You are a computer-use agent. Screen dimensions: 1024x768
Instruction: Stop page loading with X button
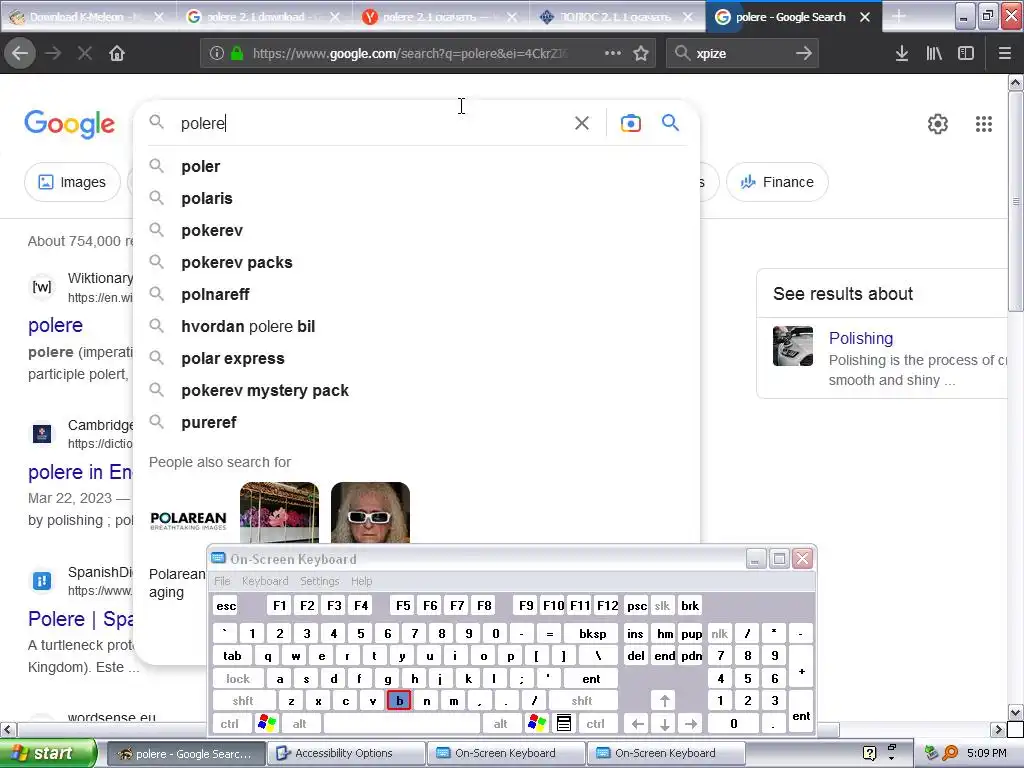[x=85, y=53]
